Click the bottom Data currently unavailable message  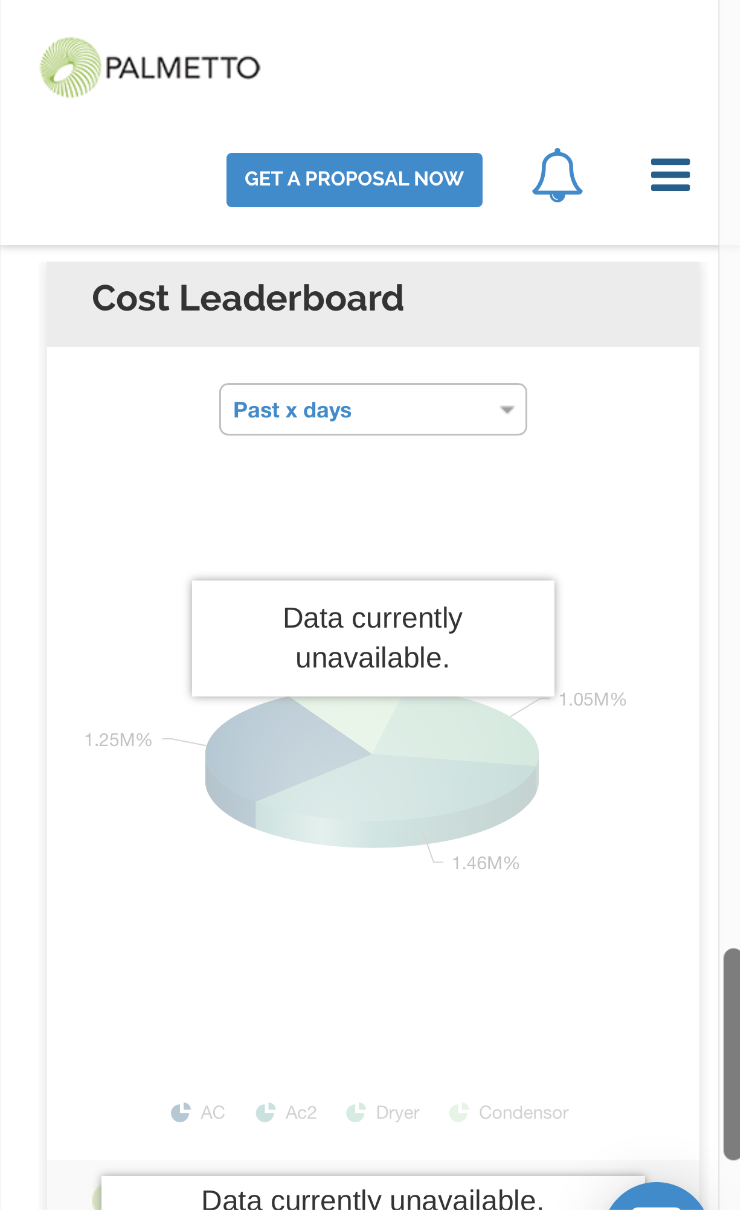pos(373,1197)
